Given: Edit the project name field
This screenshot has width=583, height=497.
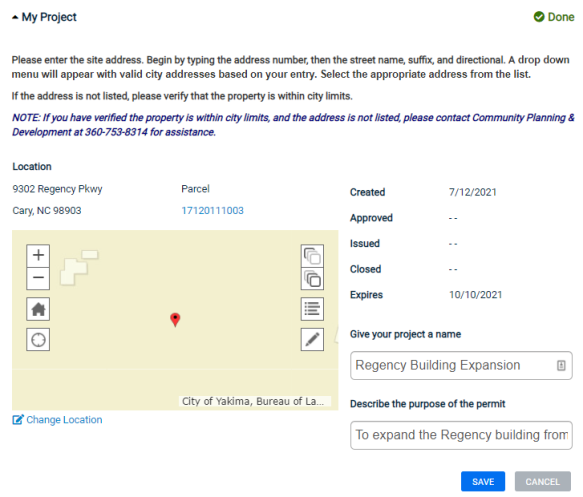Looking at the screenshot, I should 461,365.
